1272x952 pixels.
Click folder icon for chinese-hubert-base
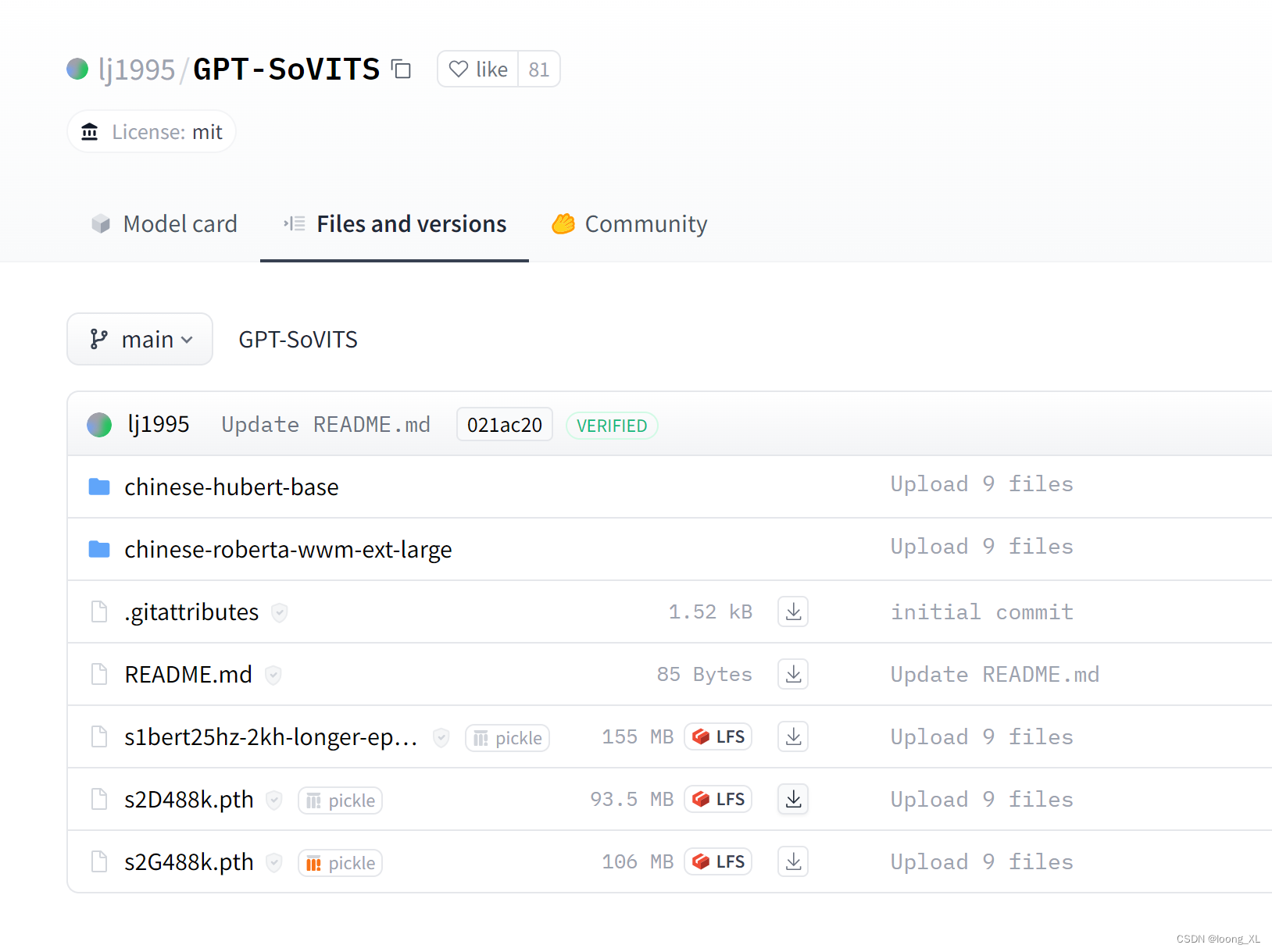(99, 487)
